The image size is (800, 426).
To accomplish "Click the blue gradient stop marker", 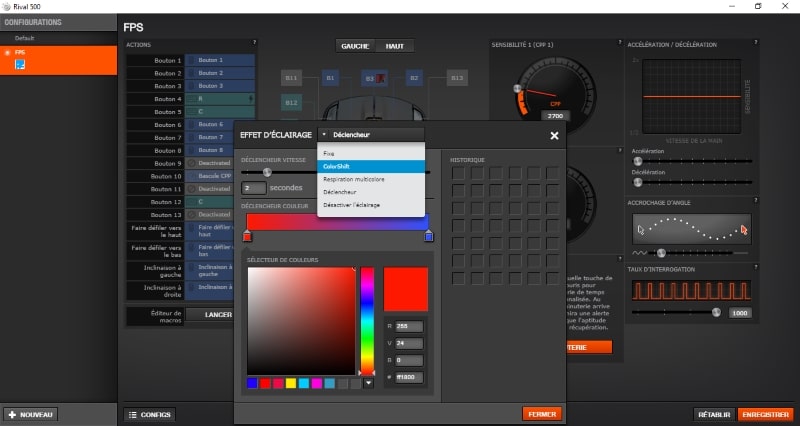I will 428,236.
